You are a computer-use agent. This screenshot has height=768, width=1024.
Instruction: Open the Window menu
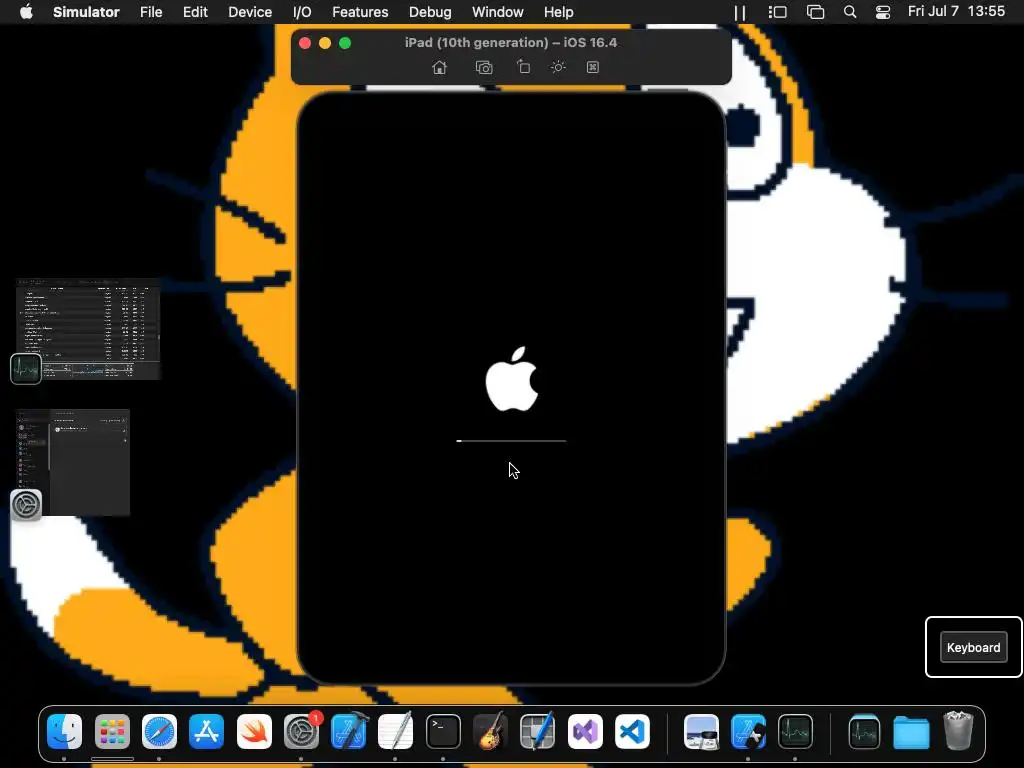click(x=498, y=12)
